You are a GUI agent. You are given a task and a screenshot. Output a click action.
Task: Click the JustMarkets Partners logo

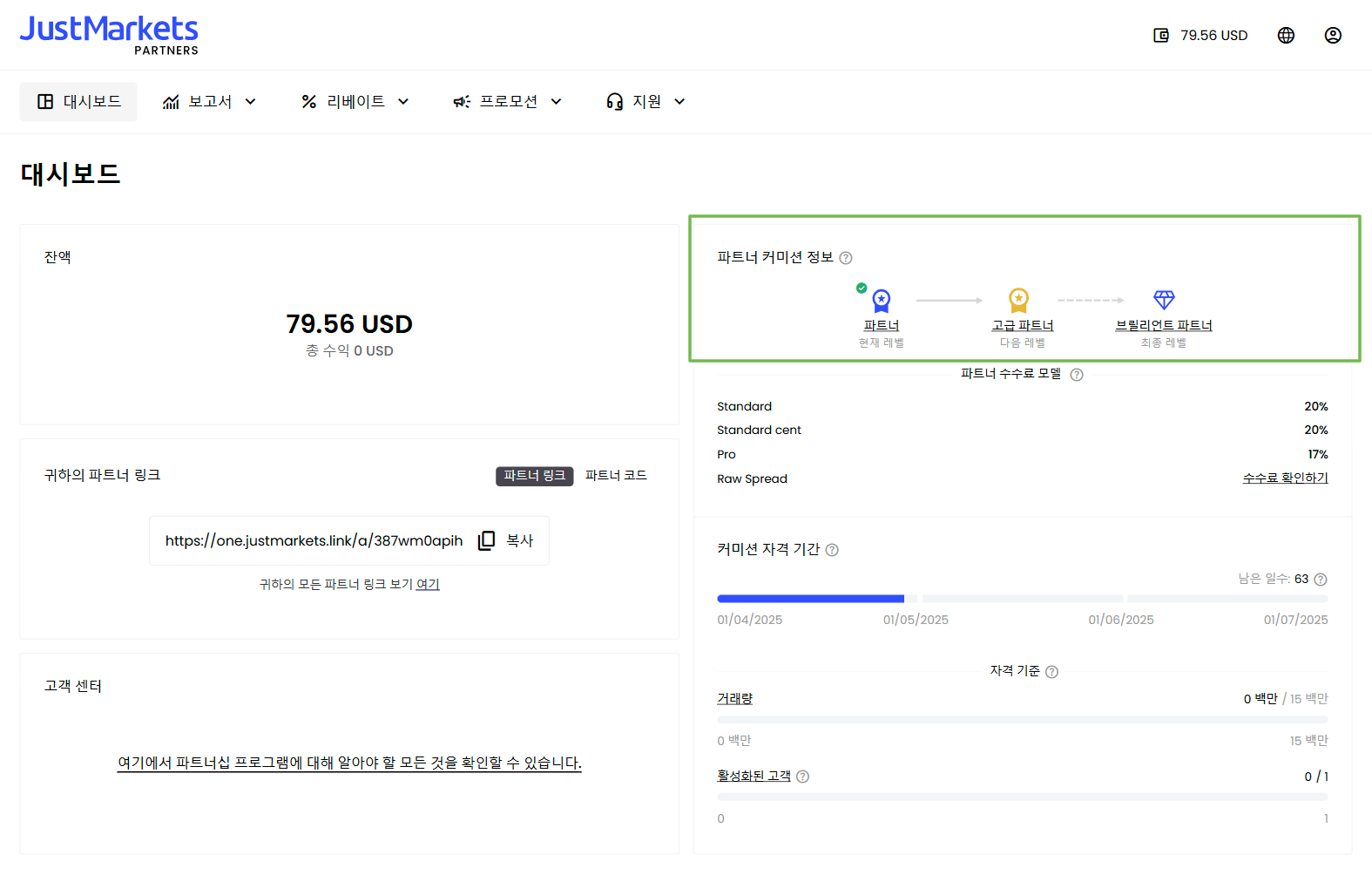click(x=109, y=35)
